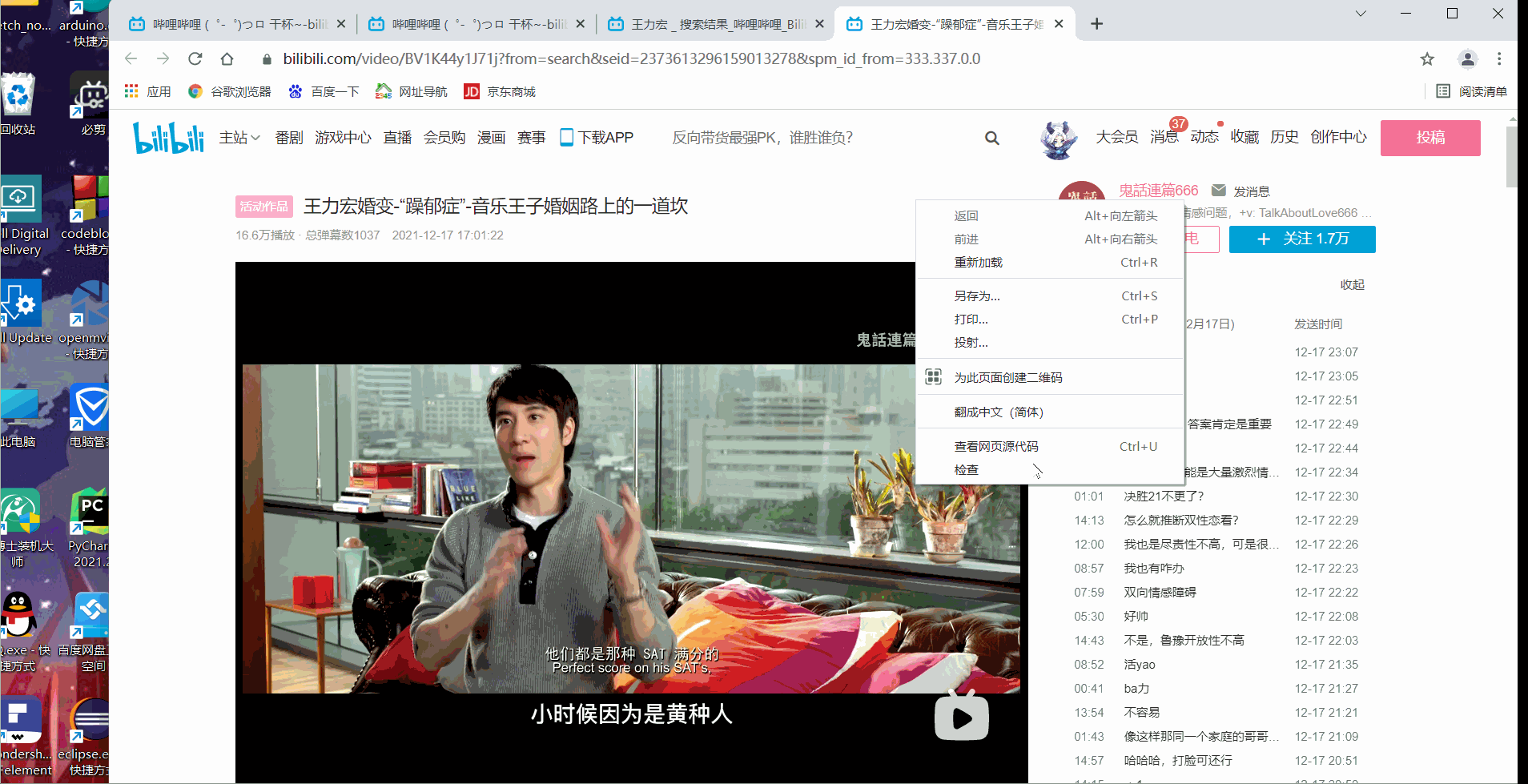Open 历史 watch history
Image resolution: width=1528 pixels, height=784 pixels.
[1285, 137]
